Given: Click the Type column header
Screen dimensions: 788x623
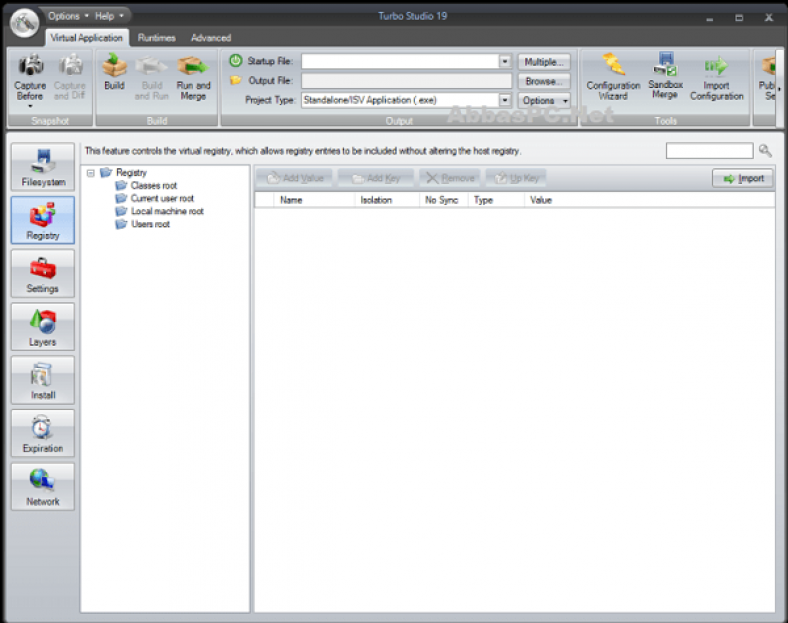Looking at the screenshot, I should (x=496, y=200).
